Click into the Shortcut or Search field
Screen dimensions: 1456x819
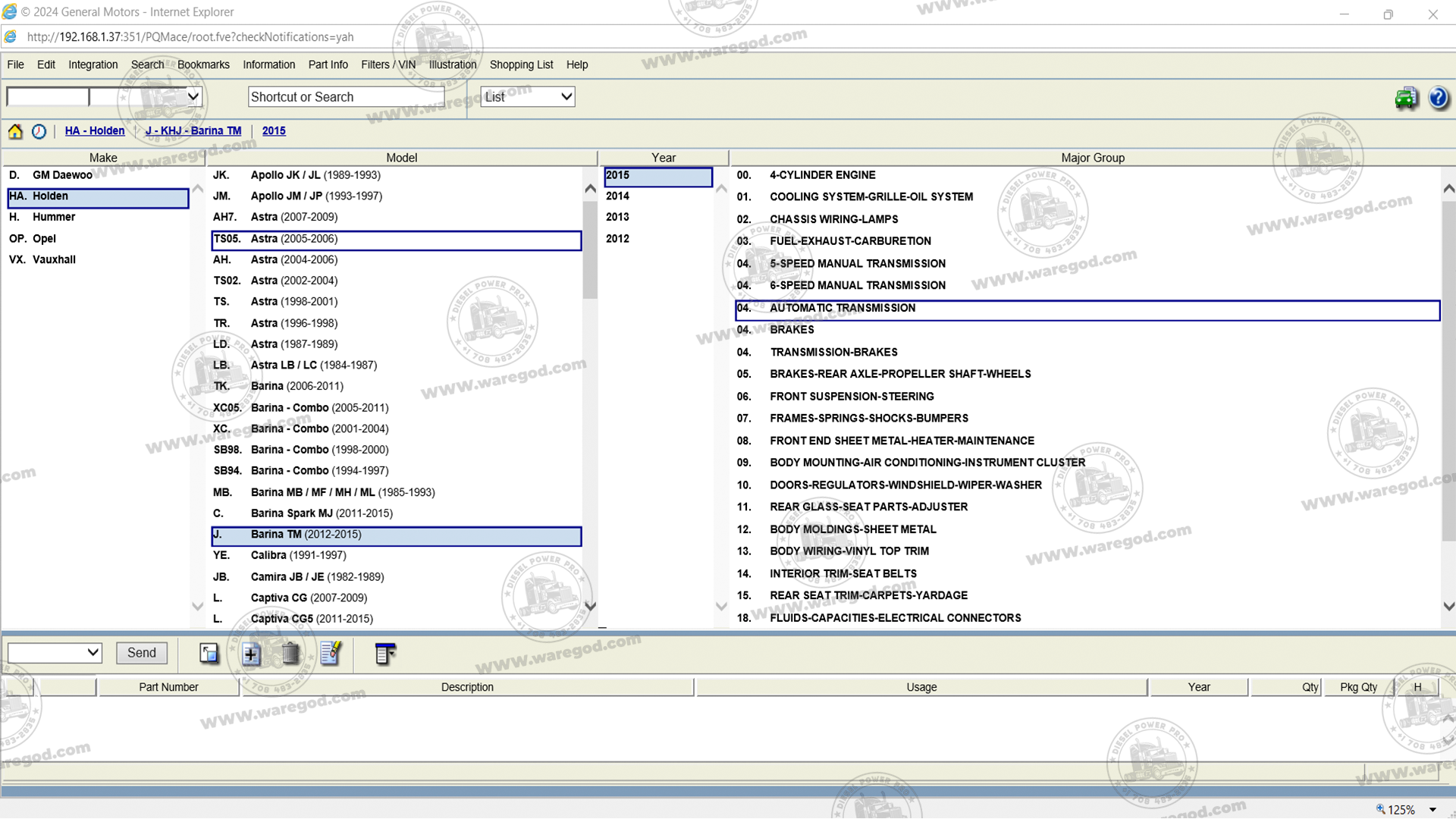[345, 97]
